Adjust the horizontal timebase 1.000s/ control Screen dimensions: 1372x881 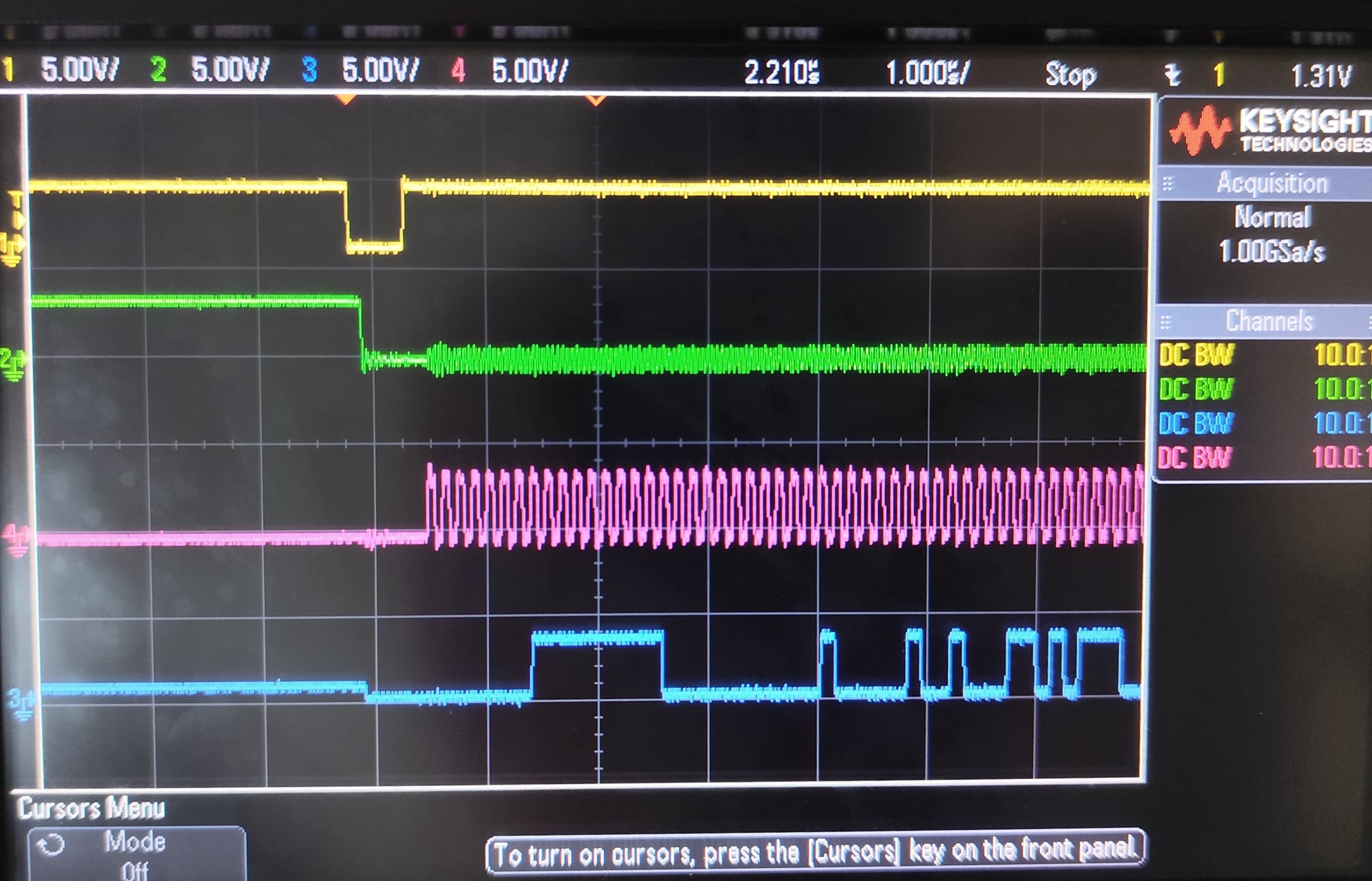click(x=927, y=72)
